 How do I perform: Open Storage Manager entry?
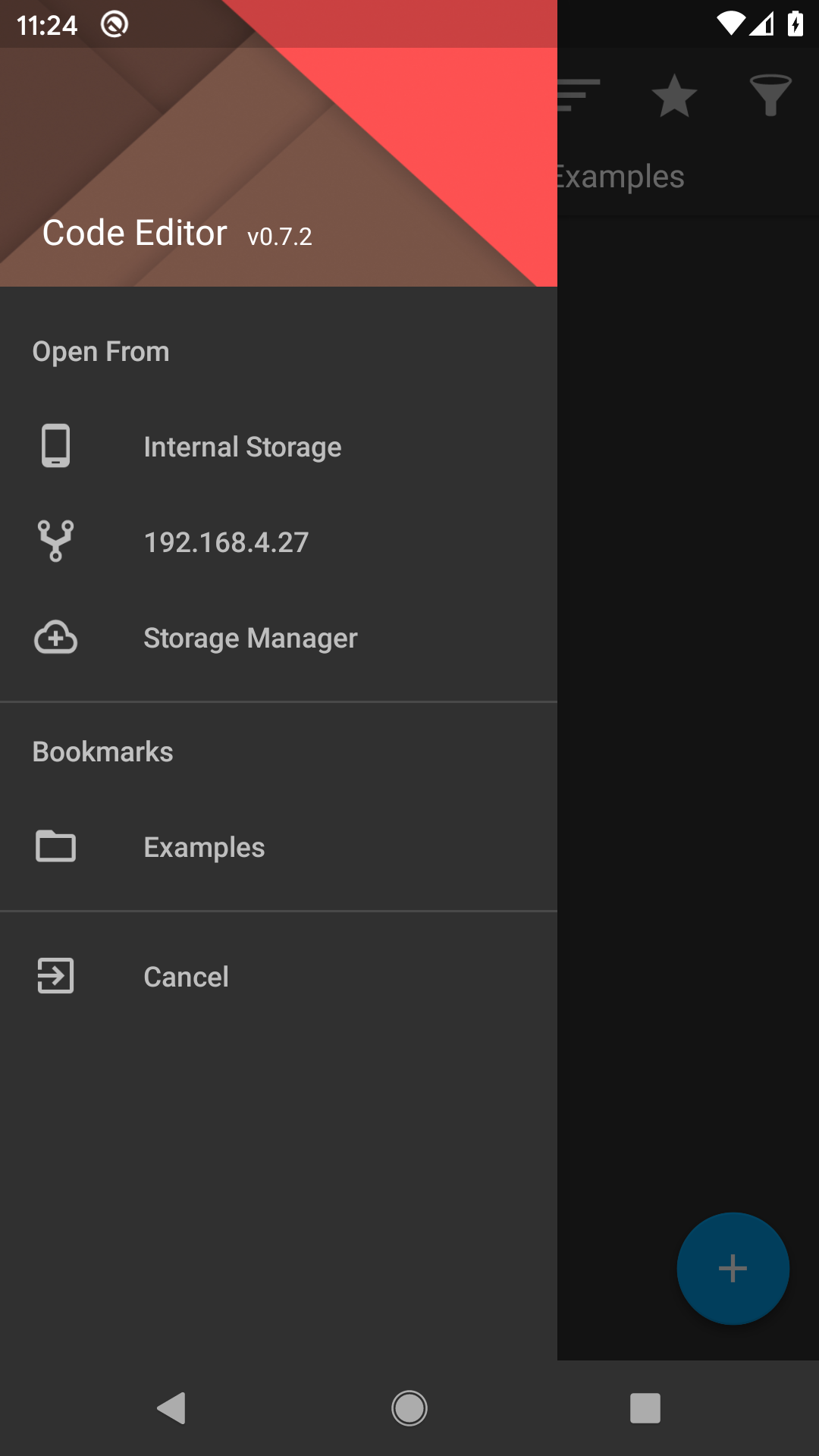(250, 639)
